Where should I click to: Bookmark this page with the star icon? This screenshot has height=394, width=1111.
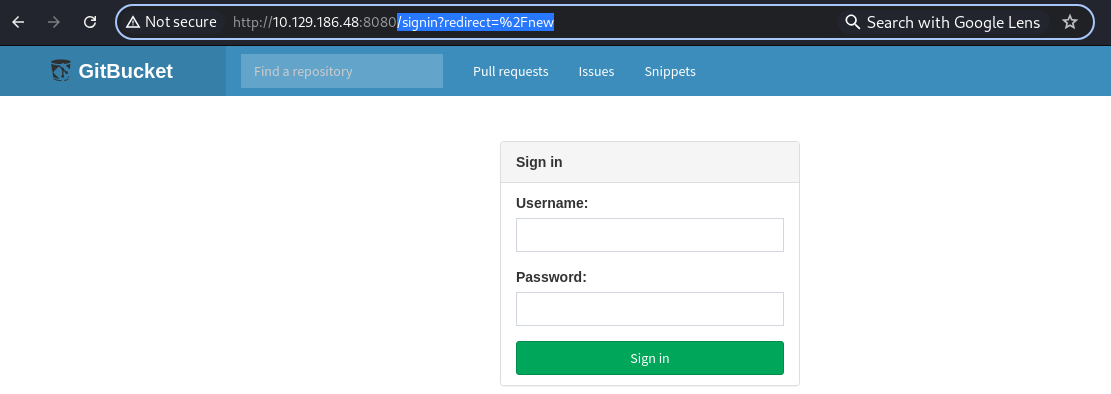(x=1070, y=22)
